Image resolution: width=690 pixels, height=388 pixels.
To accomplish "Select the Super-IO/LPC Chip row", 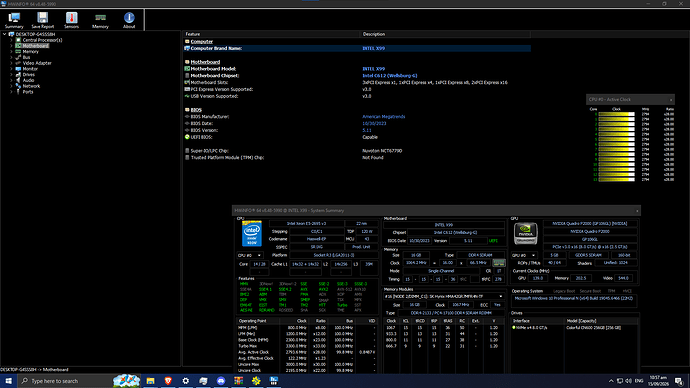I will pyautogui.click(x=357, y=151).
